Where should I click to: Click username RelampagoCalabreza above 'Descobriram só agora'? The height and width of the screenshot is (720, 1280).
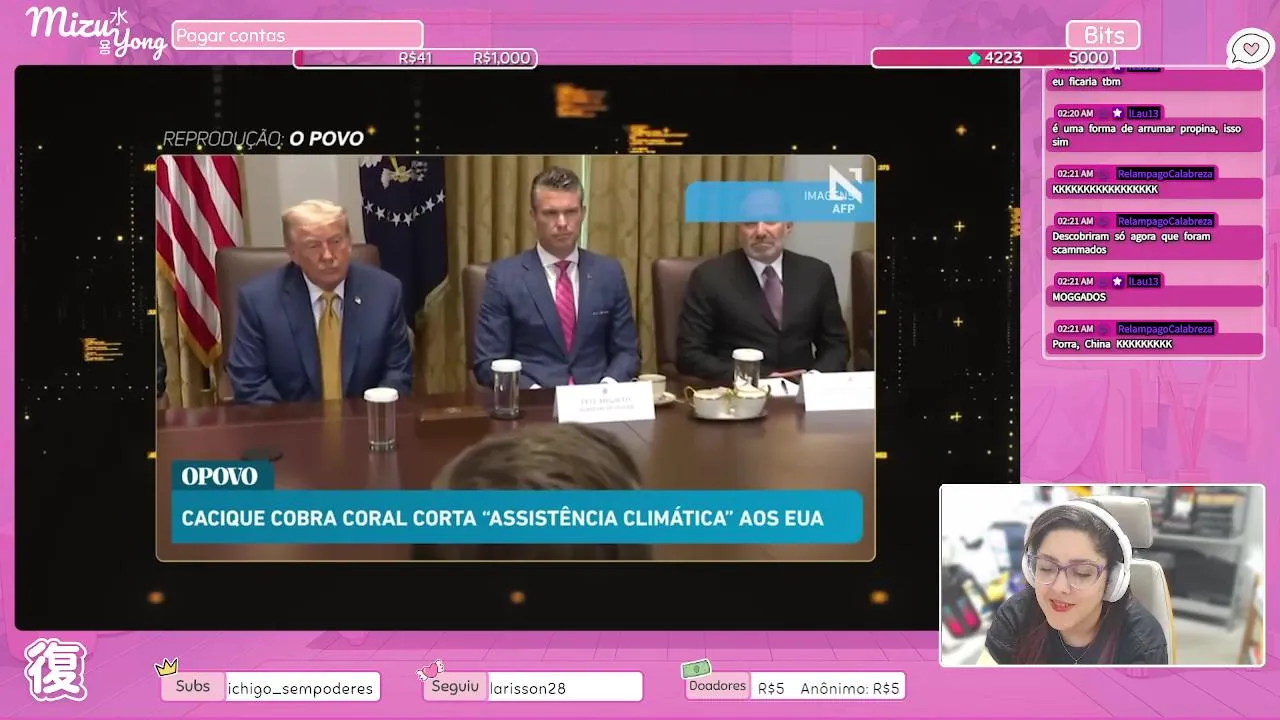pos(1165,220)
